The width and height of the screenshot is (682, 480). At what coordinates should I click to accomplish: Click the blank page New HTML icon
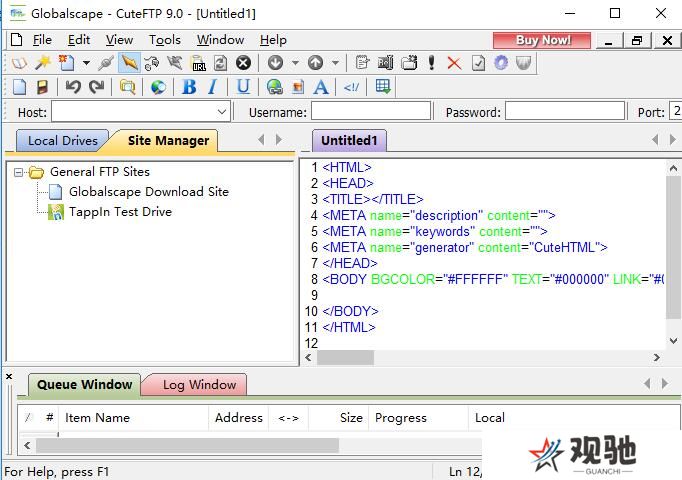[x=19, y=87]
